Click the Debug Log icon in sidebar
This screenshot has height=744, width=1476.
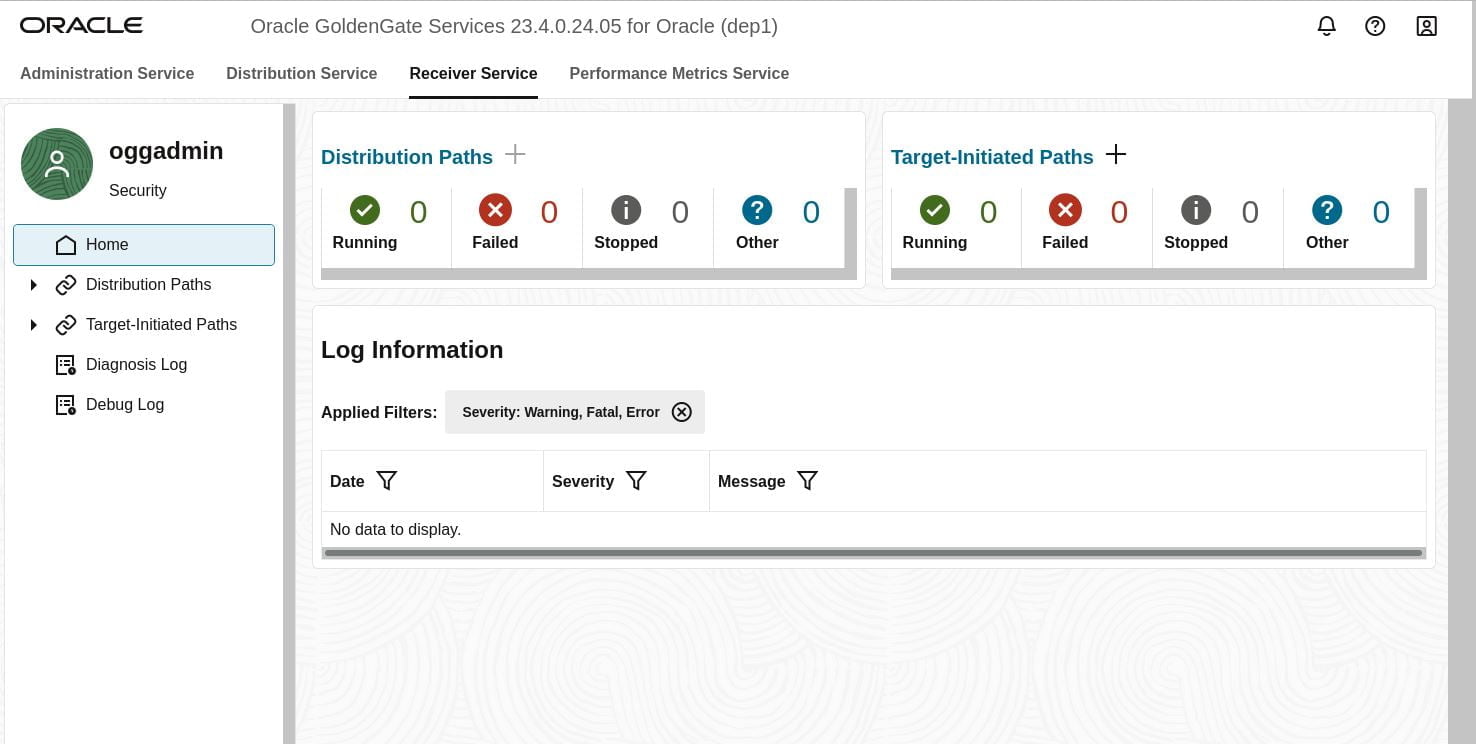click(x=66, y=405)
